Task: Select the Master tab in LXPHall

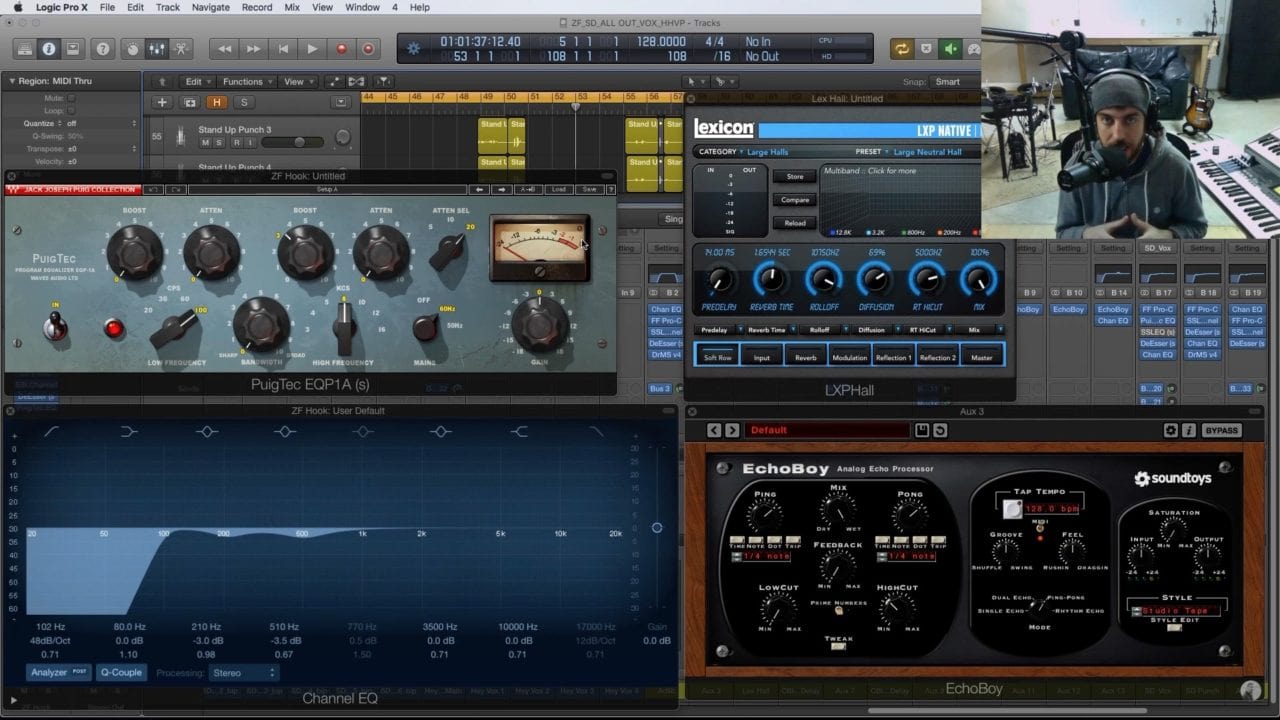Action: coord(982,357)
